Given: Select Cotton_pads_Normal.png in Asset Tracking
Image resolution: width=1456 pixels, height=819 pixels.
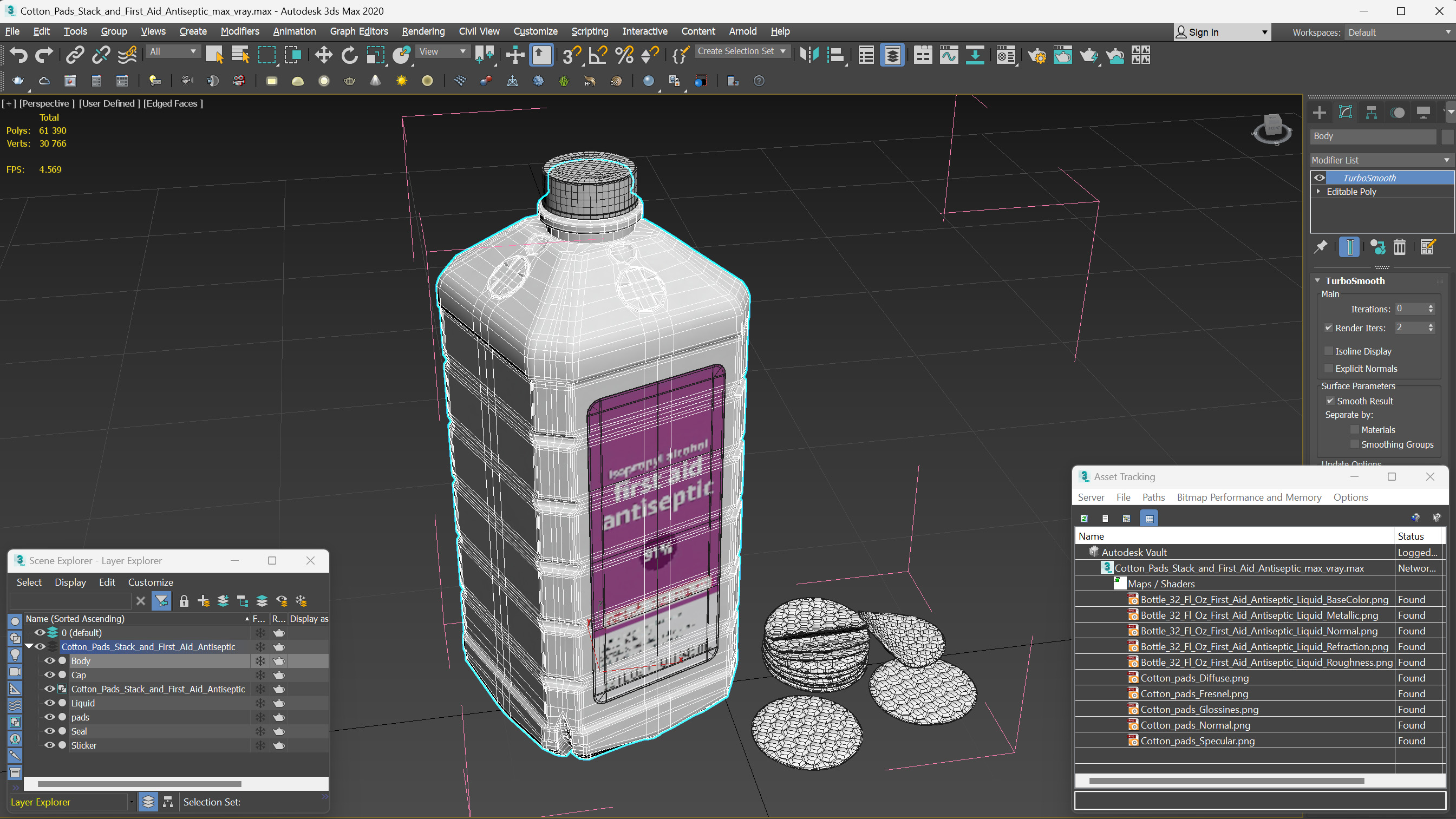Looking at the screenshot, I should (x=1195, y=725).
